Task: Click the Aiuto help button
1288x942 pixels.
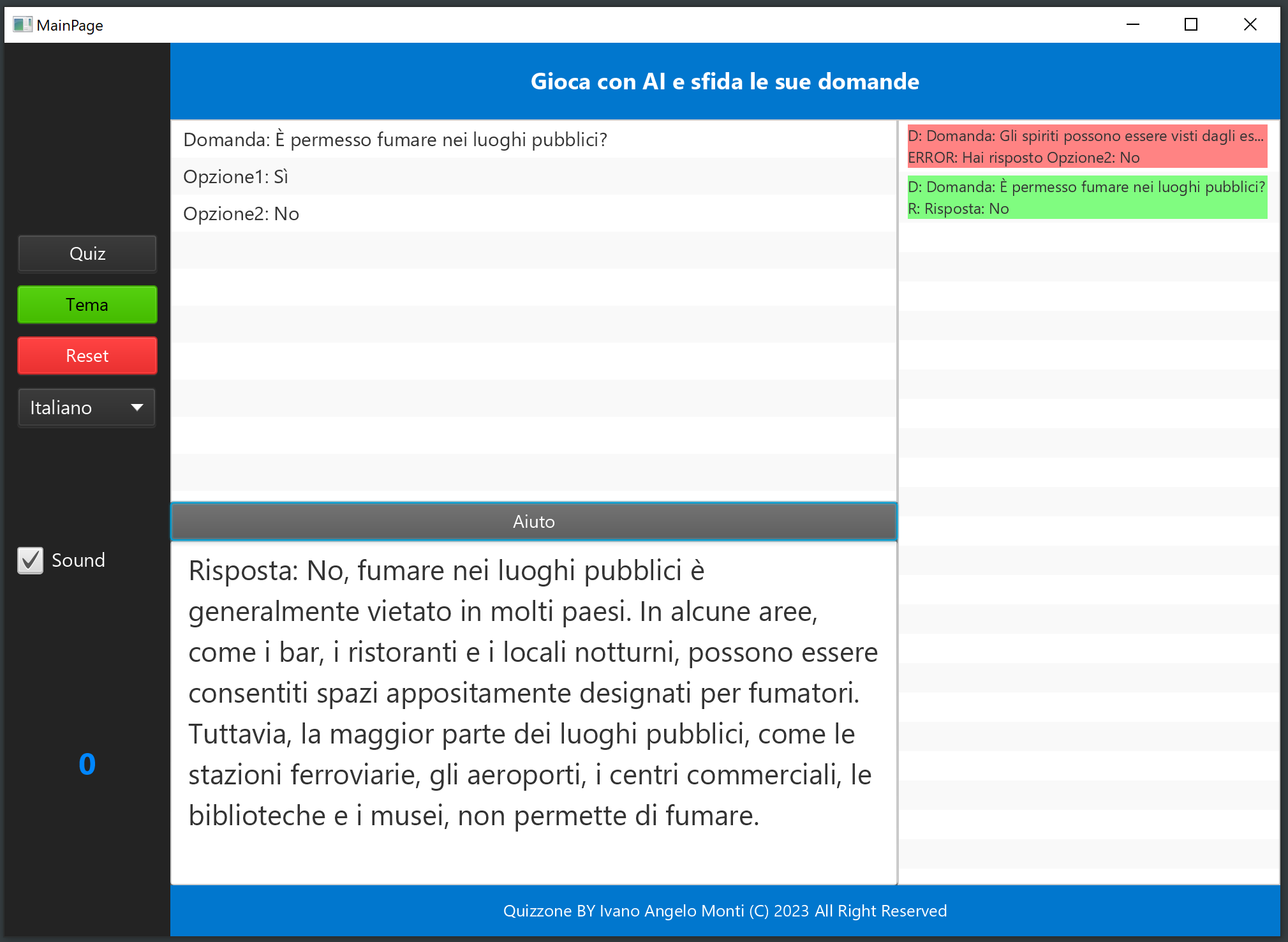Action: pos(533,521)
